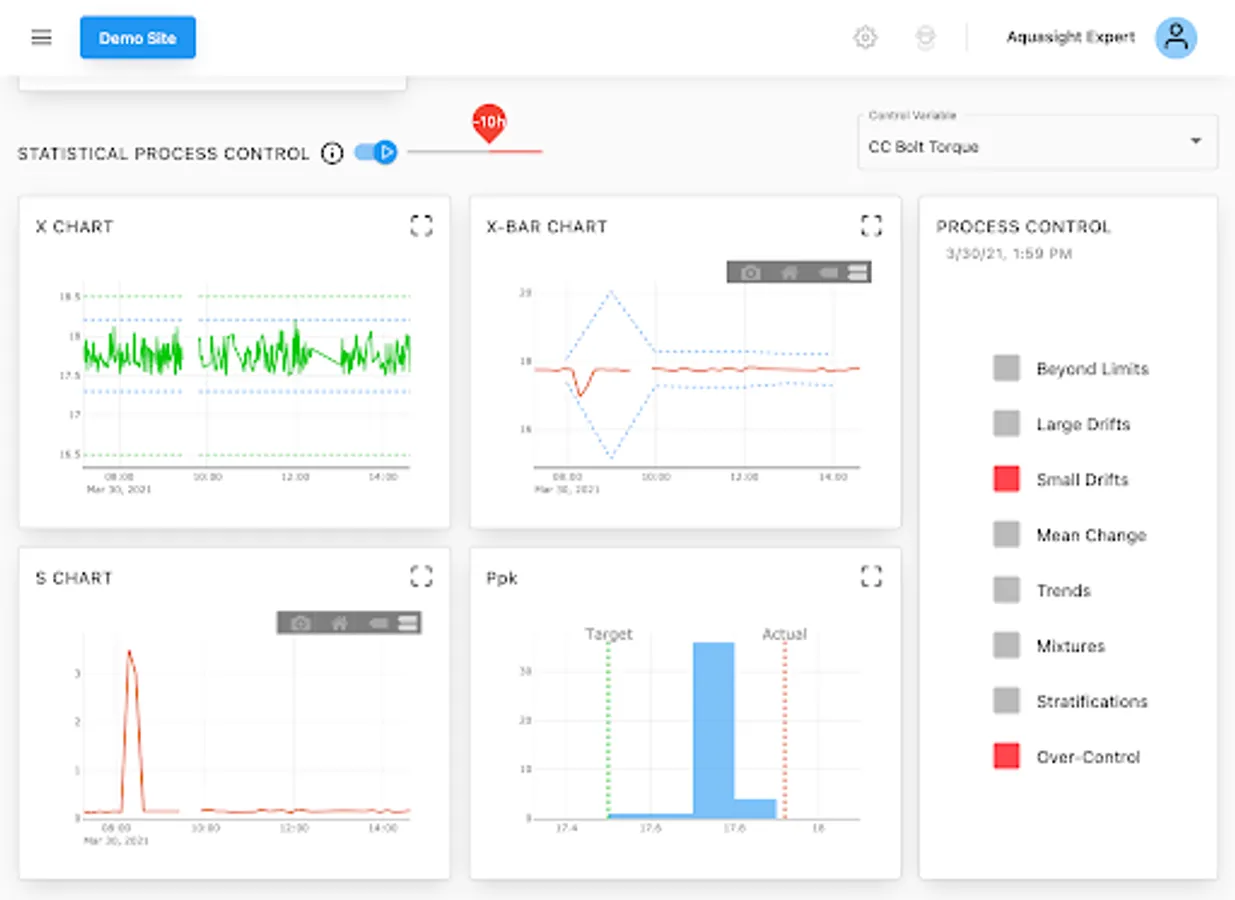
Task: Open settings gear icon in header
Action: (x=865, y=38)
